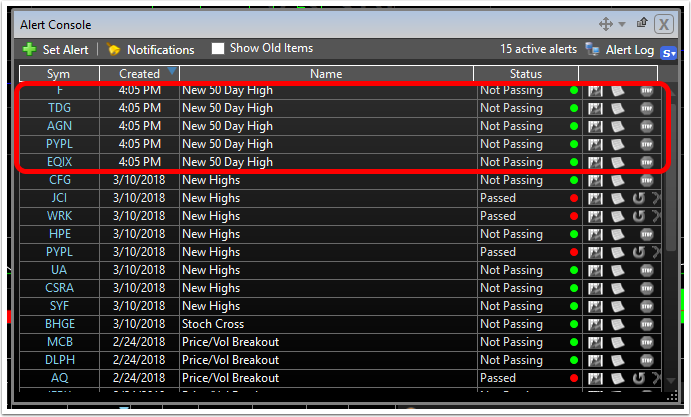The height and width of the screenshot is (417, 691).
Task: Click the move-window crosshair icon
Action: (606, 24)
